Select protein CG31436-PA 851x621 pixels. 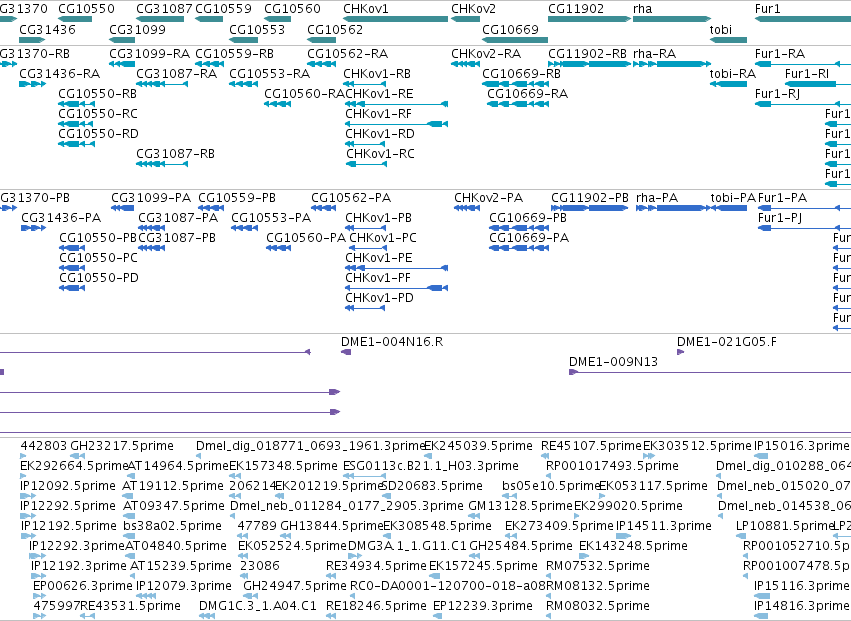(x=34, y=227)
